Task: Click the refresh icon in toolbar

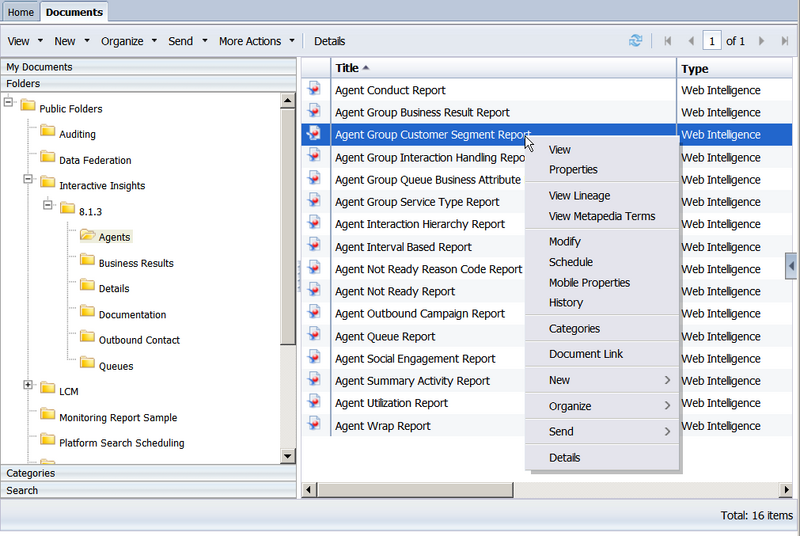Action: [x=635, y=41]
